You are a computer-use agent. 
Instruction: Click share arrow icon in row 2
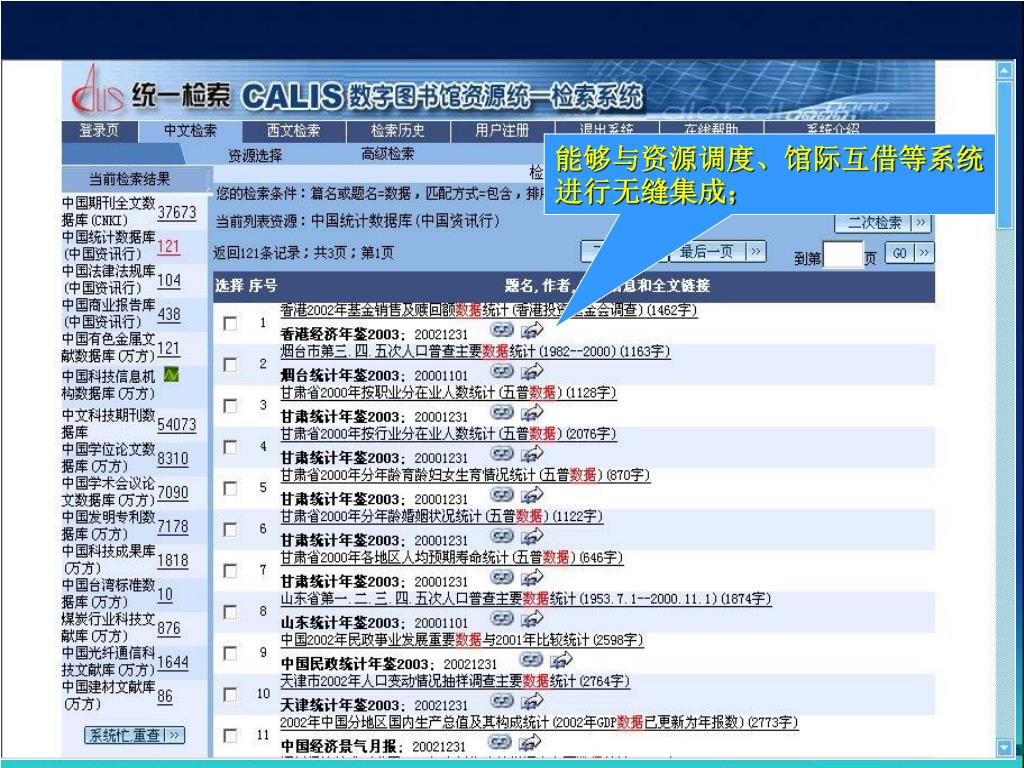(x=532, y=371)
